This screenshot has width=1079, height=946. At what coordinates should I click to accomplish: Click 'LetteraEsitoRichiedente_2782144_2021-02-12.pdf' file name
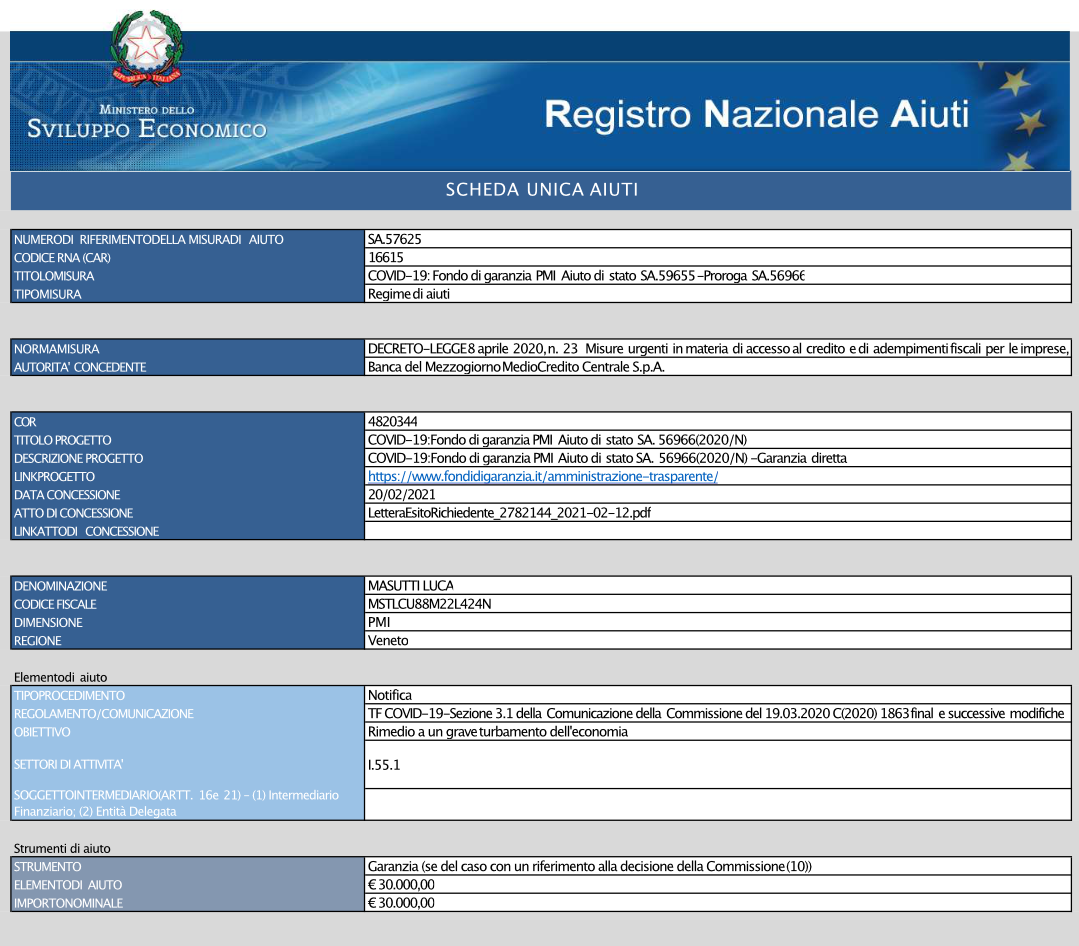509,513
